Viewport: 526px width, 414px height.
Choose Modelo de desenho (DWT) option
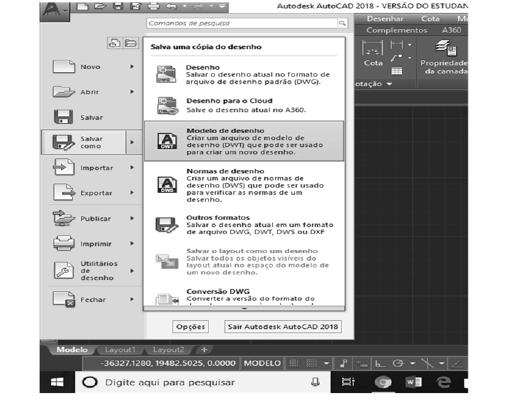point(244,141)
